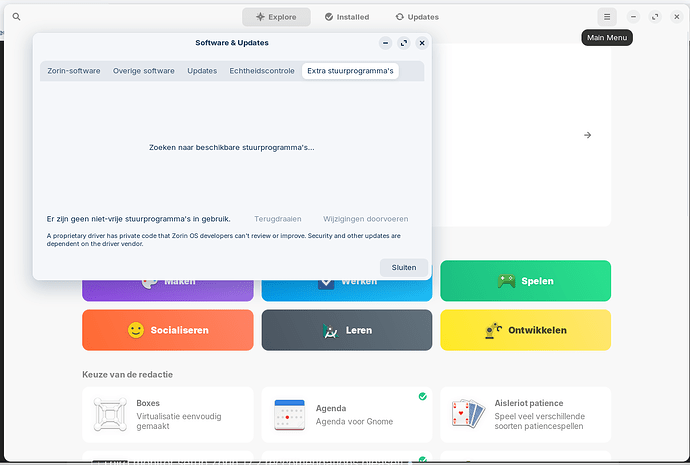Close the Software store window
Image resolution: width=690 pixels, height=465 pixels.
click(677, 17)
